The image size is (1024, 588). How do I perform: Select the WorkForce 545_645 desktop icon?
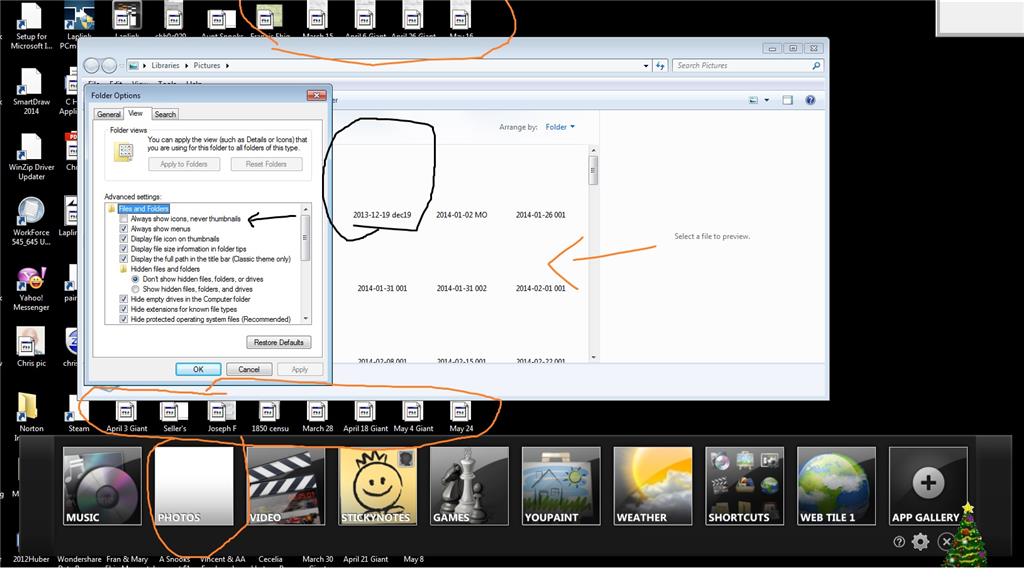pos(31,222)
